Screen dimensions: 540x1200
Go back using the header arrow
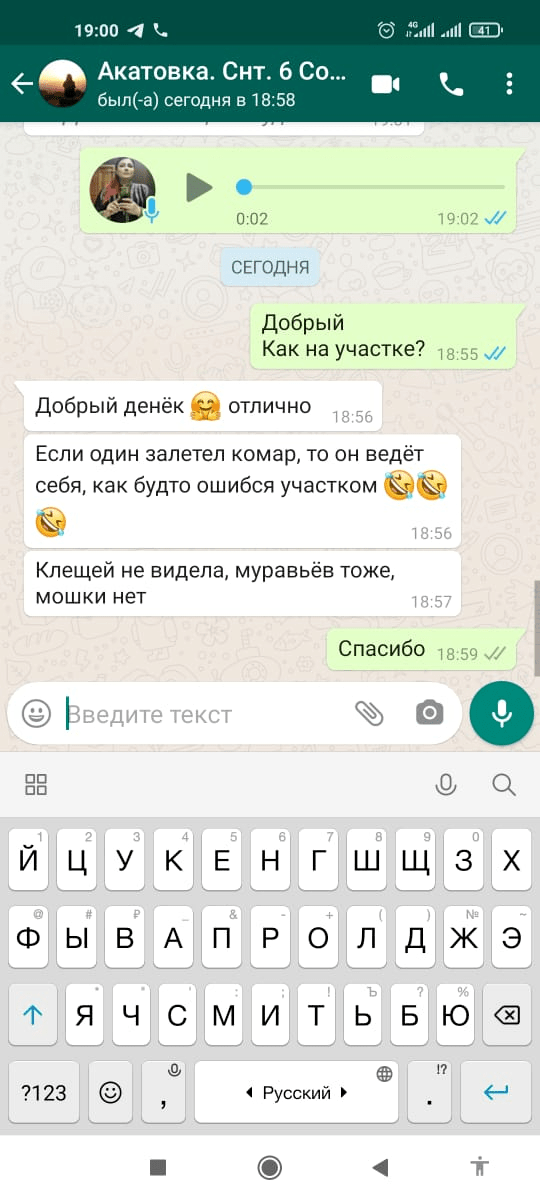coord(21,84)
